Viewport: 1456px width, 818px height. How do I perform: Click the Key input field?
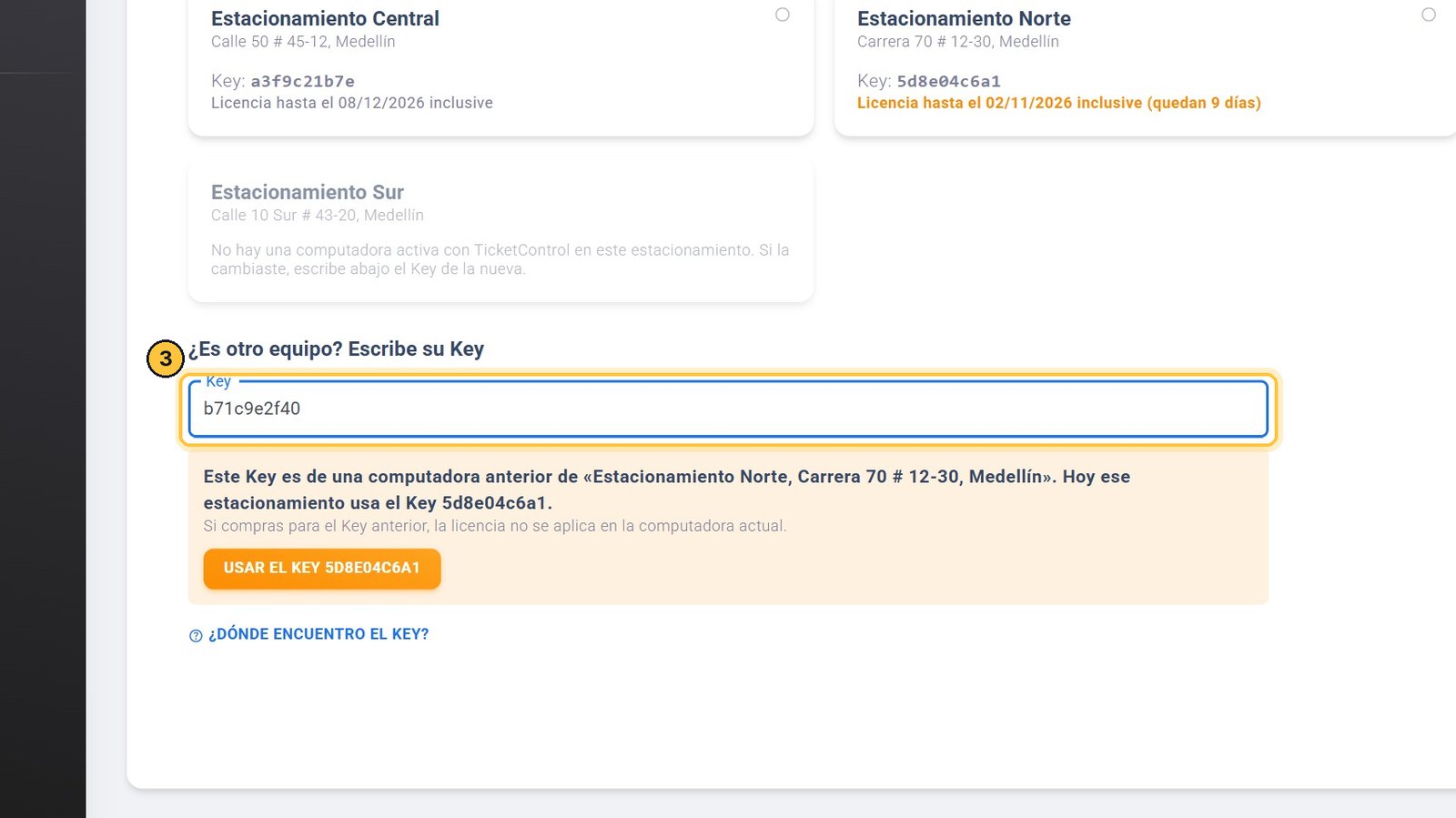[728, 409]
